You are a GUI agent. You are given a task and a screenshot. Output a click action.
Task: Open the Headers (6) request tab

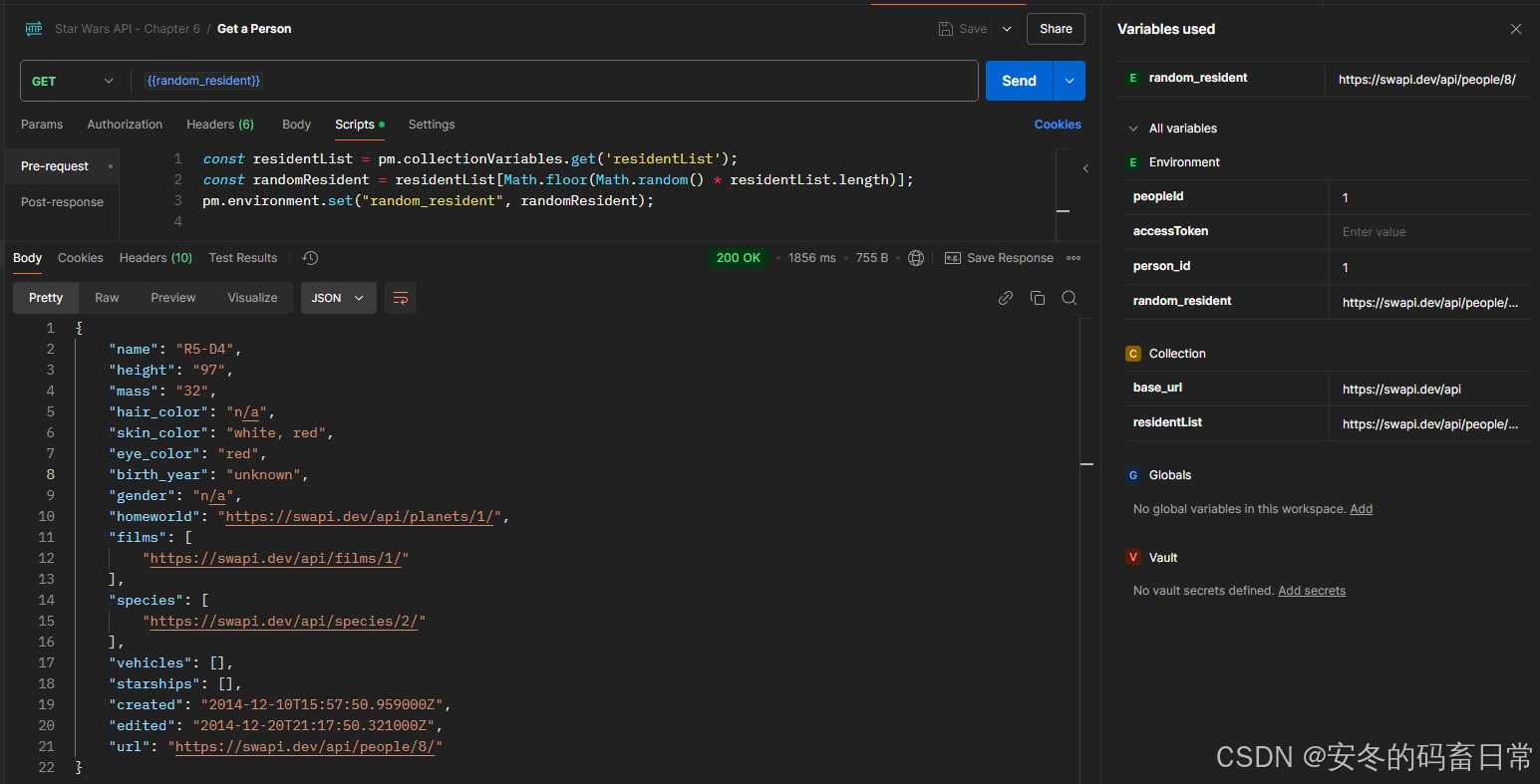[x=220, y=125]
